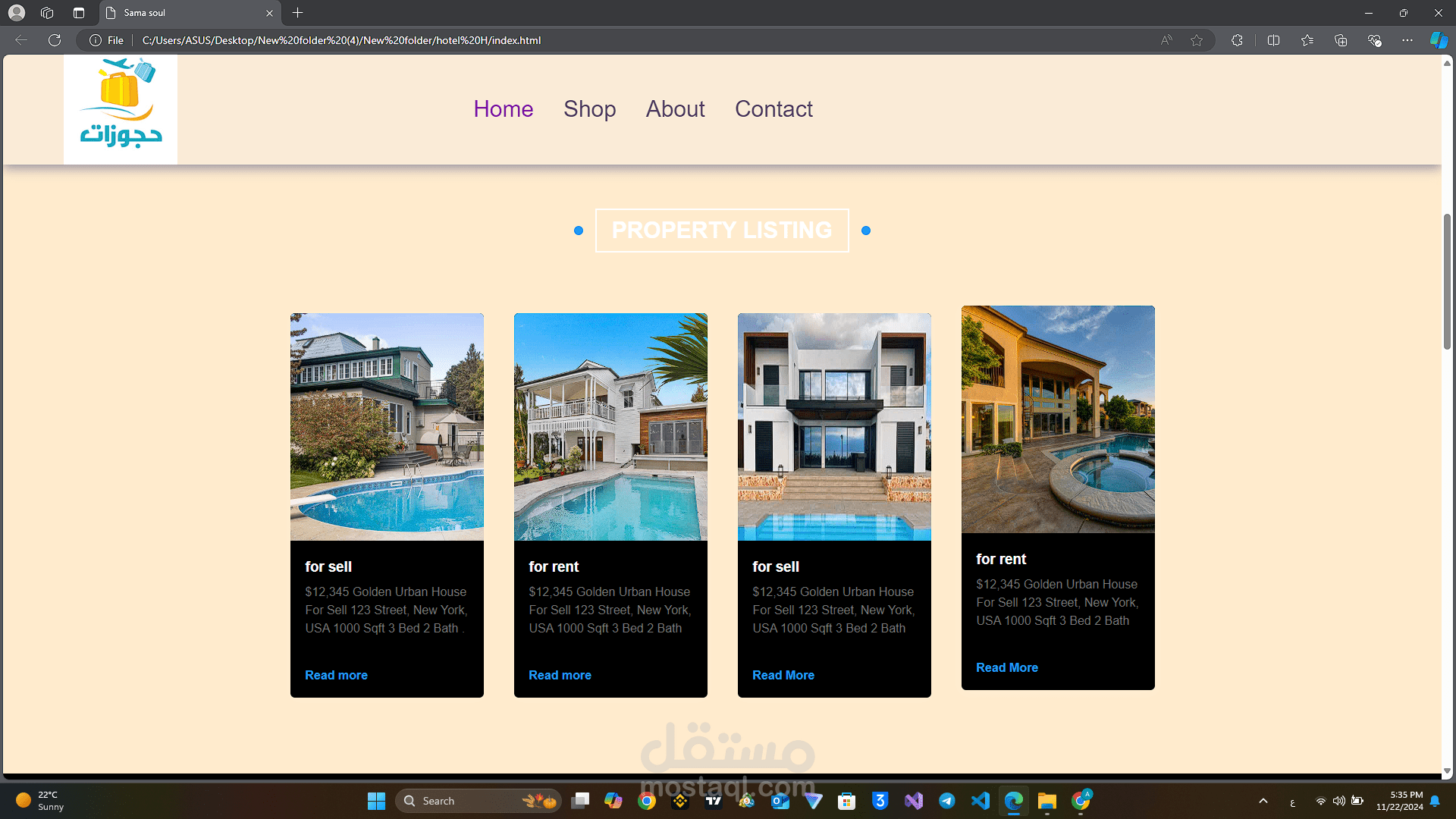Open the notification bell icon
The image size is (1456, 819).
coord(1435,801)
